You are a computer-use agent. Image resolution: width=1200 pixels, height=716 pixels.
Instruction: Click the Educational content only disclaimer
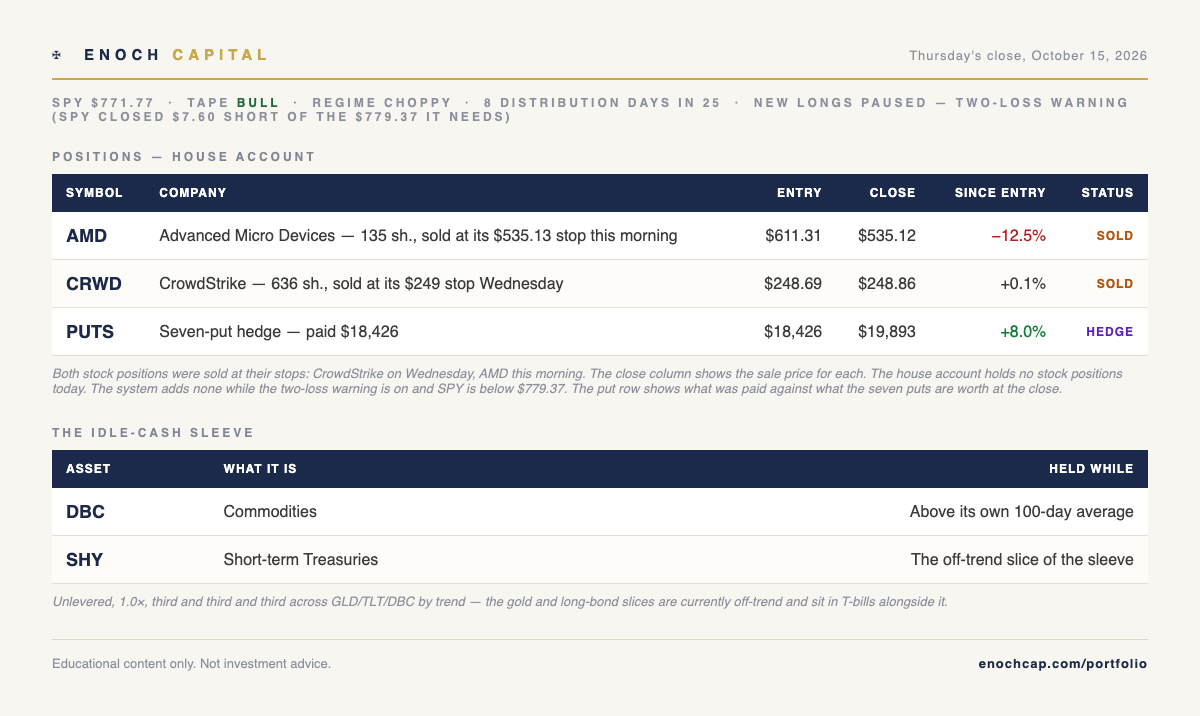click(191, 663)
